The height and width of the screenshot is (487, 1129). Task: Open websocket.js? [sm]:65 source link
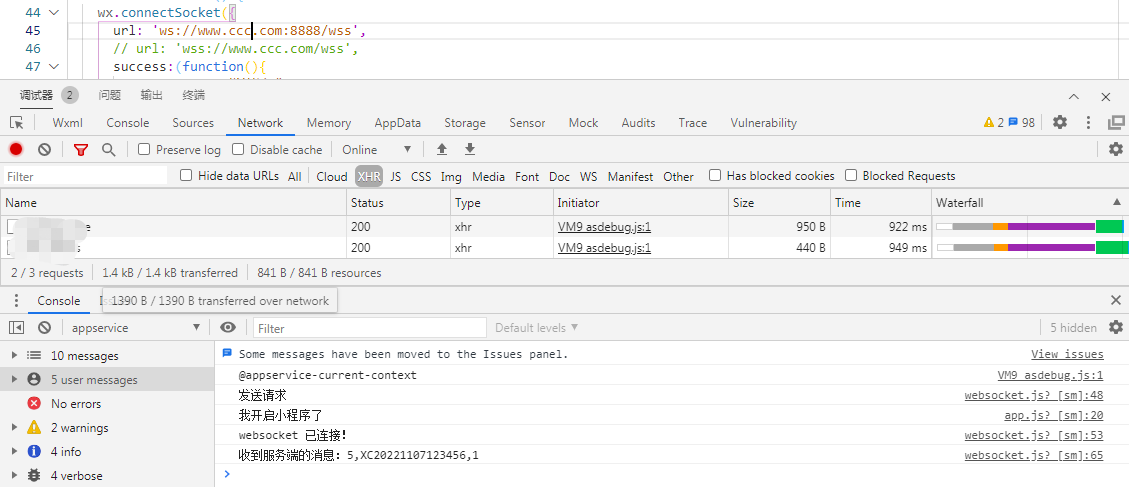[x=1034, y=455]
